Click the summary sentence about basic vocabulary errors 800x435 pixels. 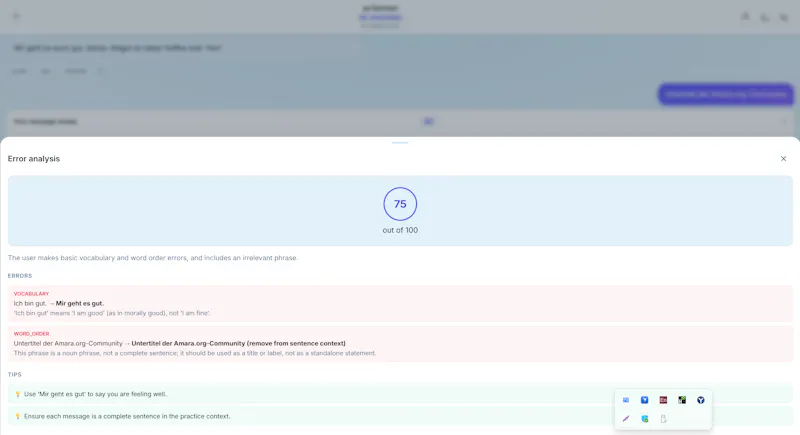[x=153, y=258]
